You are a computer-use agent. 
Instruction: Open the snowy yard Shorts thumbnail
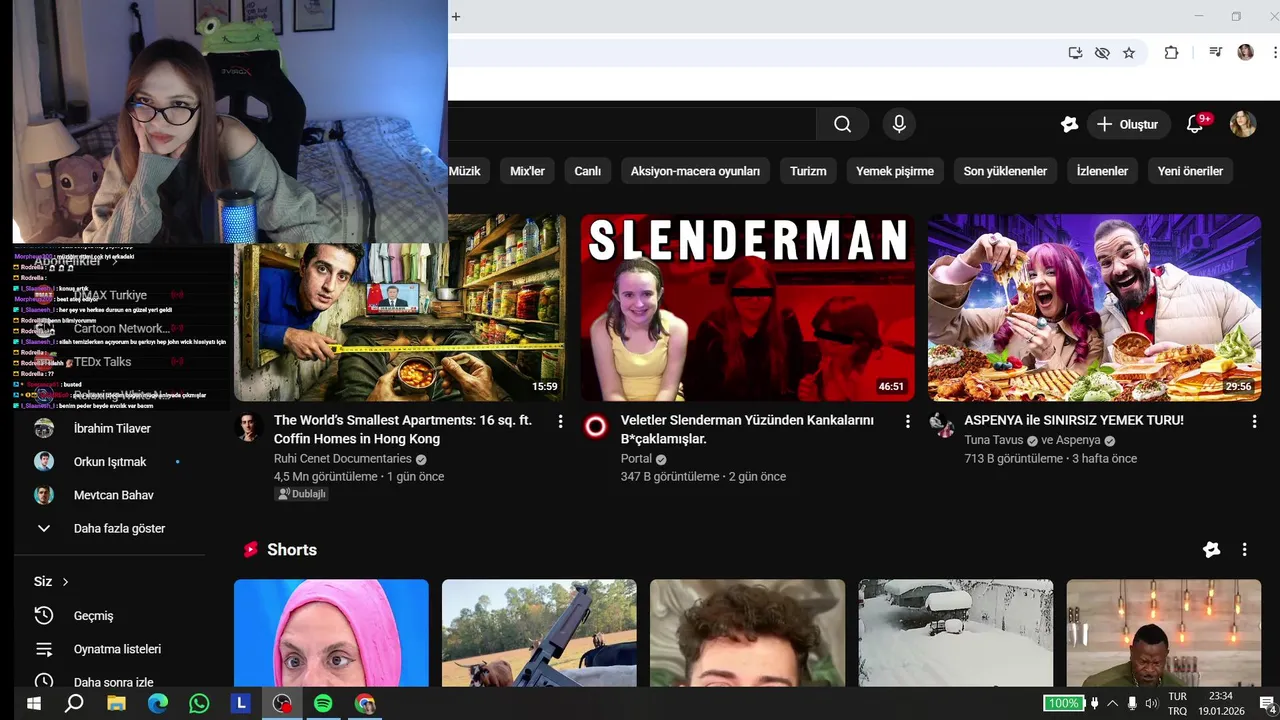click(x=955, y=633)
